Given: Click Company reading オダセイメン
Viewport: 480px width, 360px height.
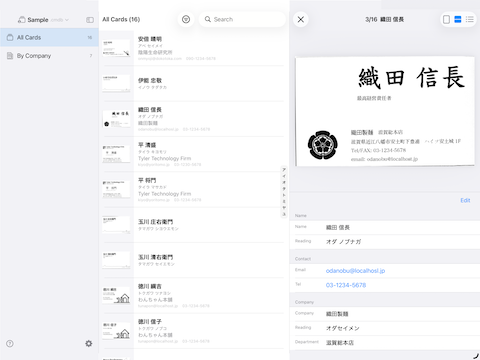Looking at the screenshot, I should (x=385, y=328).
